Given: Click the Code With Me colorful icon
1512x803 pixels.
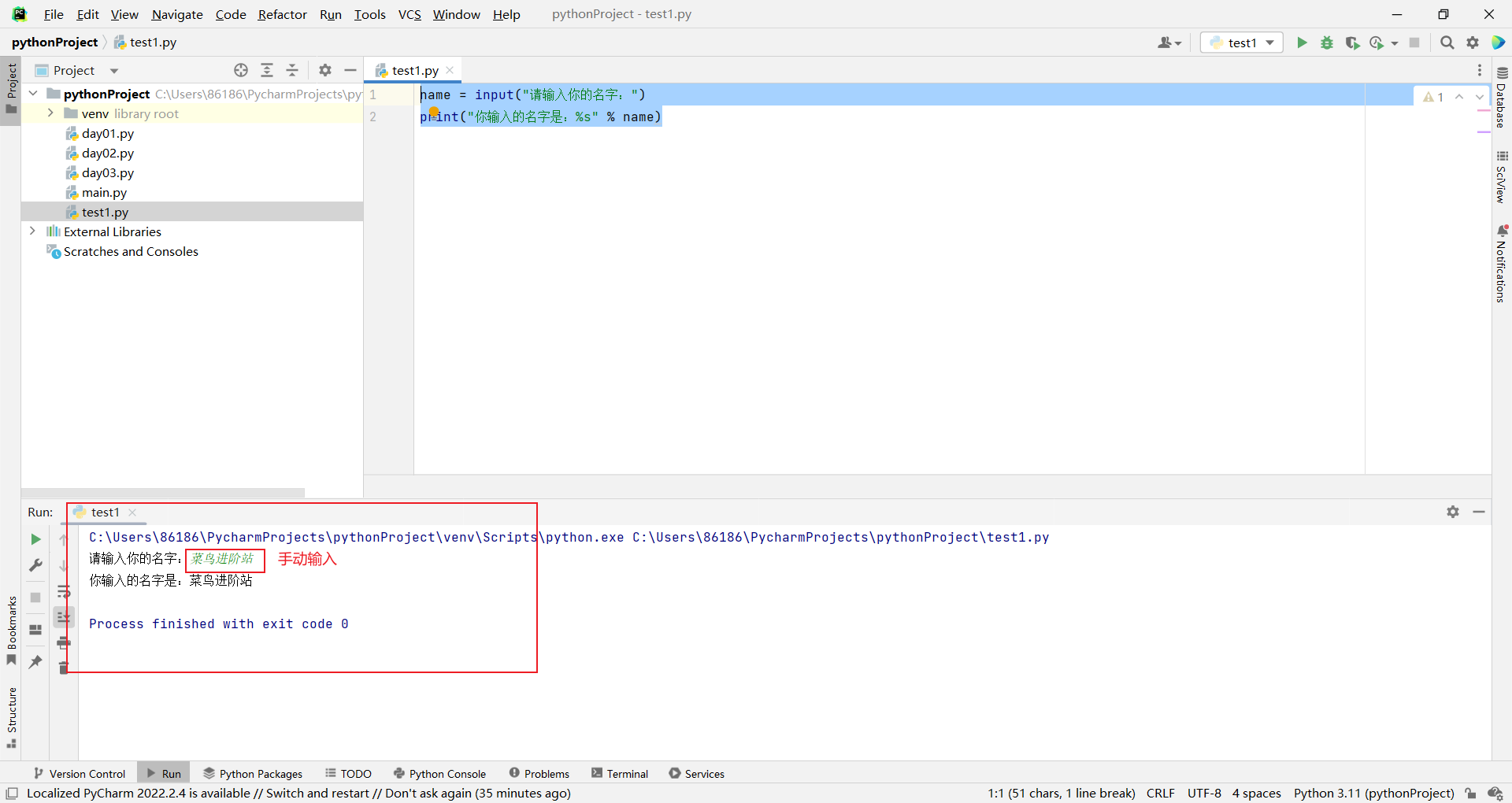Looking at the screenshot, I should 1499,43.
